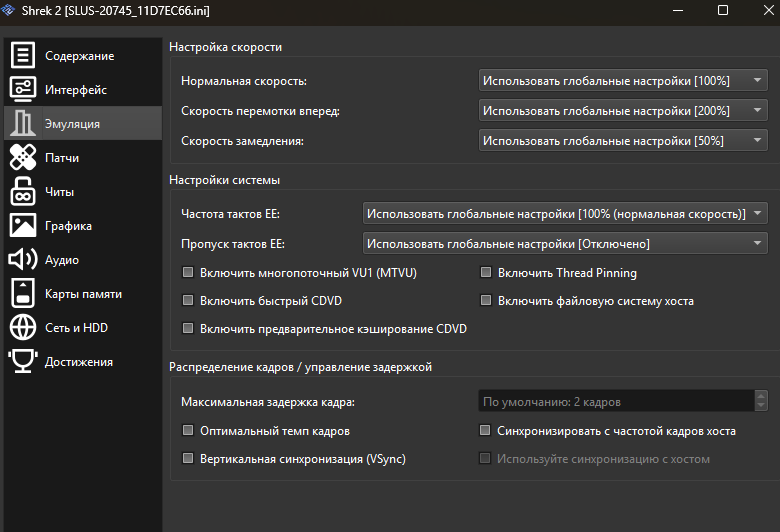This screenshot has width=780, height=532.
Task: Click the Эмуляция sidebar icon
Action: click(23, 123)
